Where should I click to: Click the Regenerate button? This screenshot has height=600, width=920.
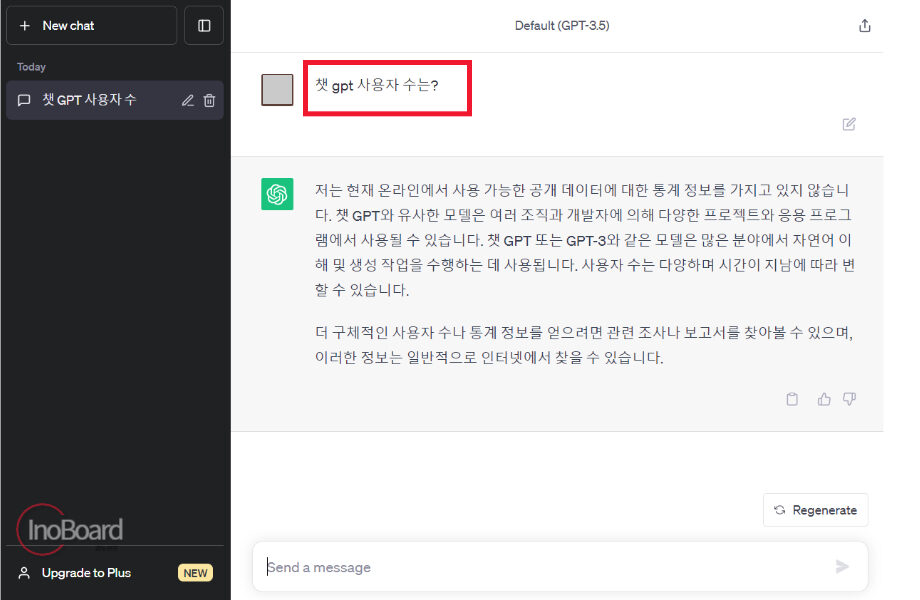coord(816,510)
